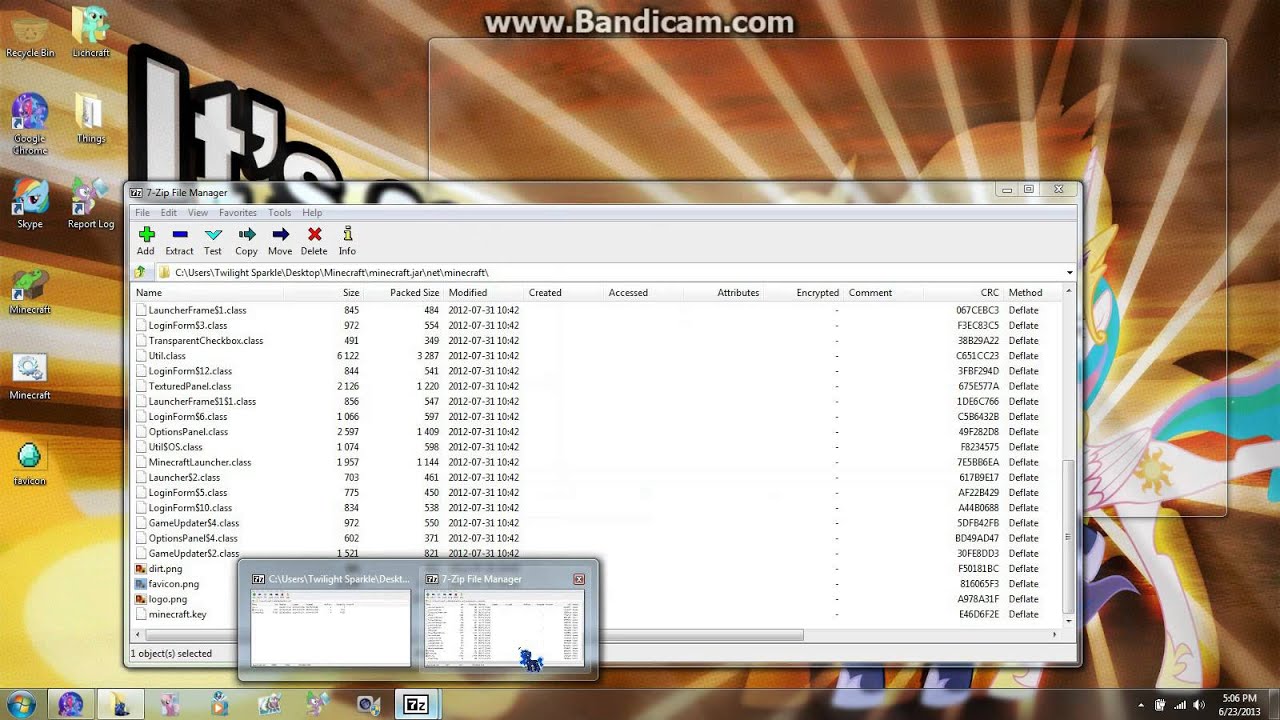1280x720 pixels.
Task: Open the Tools menu
Action: 279,212
